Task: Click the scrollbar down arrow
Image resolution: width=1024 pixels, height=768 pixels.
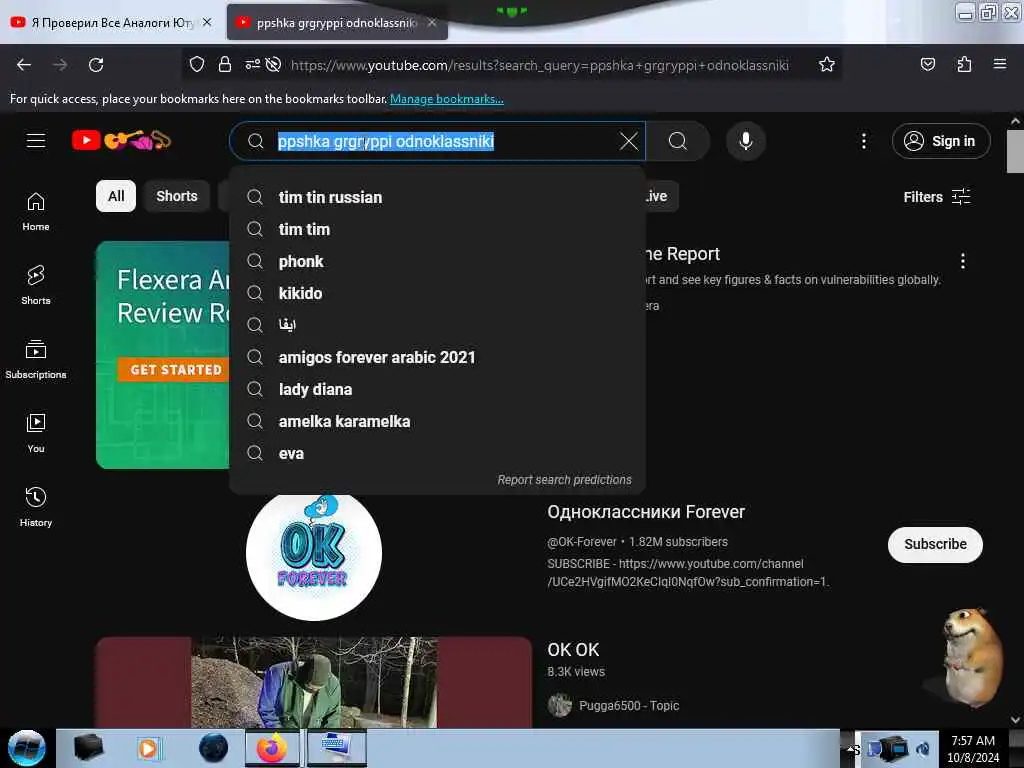Action: coord(1015,720)
